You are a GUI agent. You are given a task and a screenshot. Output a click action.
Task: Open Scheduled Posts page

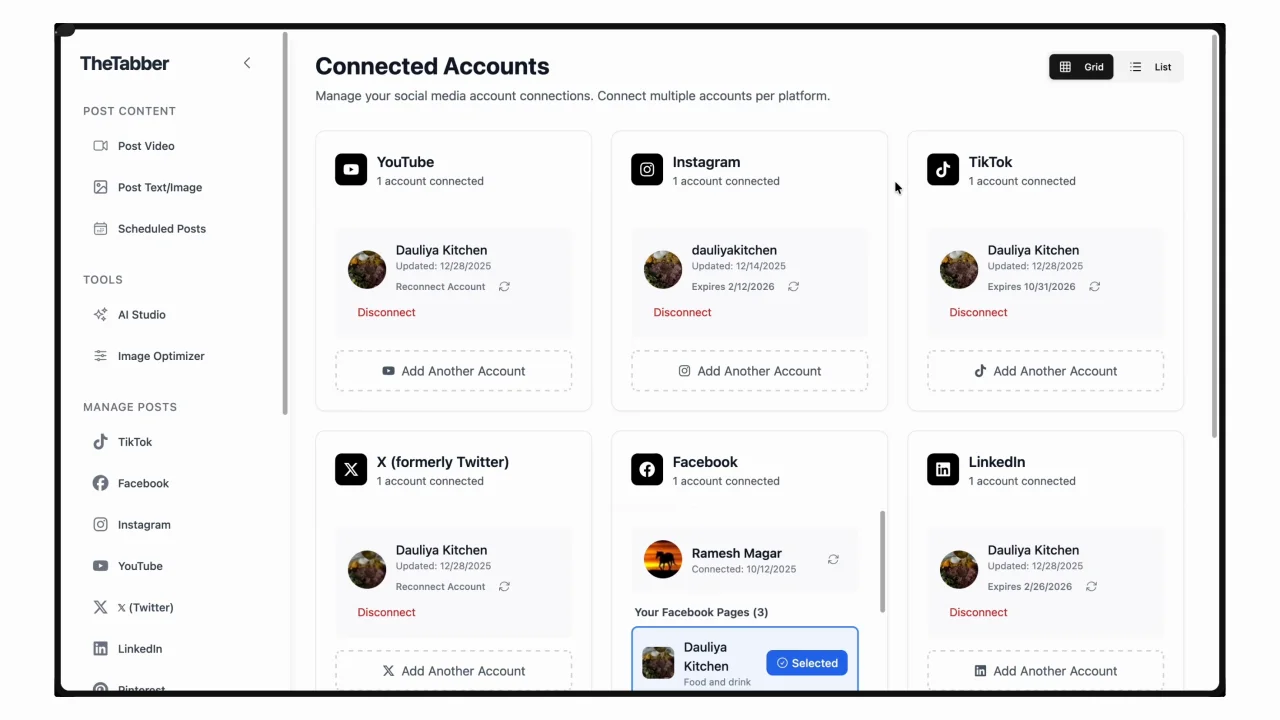(161, 229)
